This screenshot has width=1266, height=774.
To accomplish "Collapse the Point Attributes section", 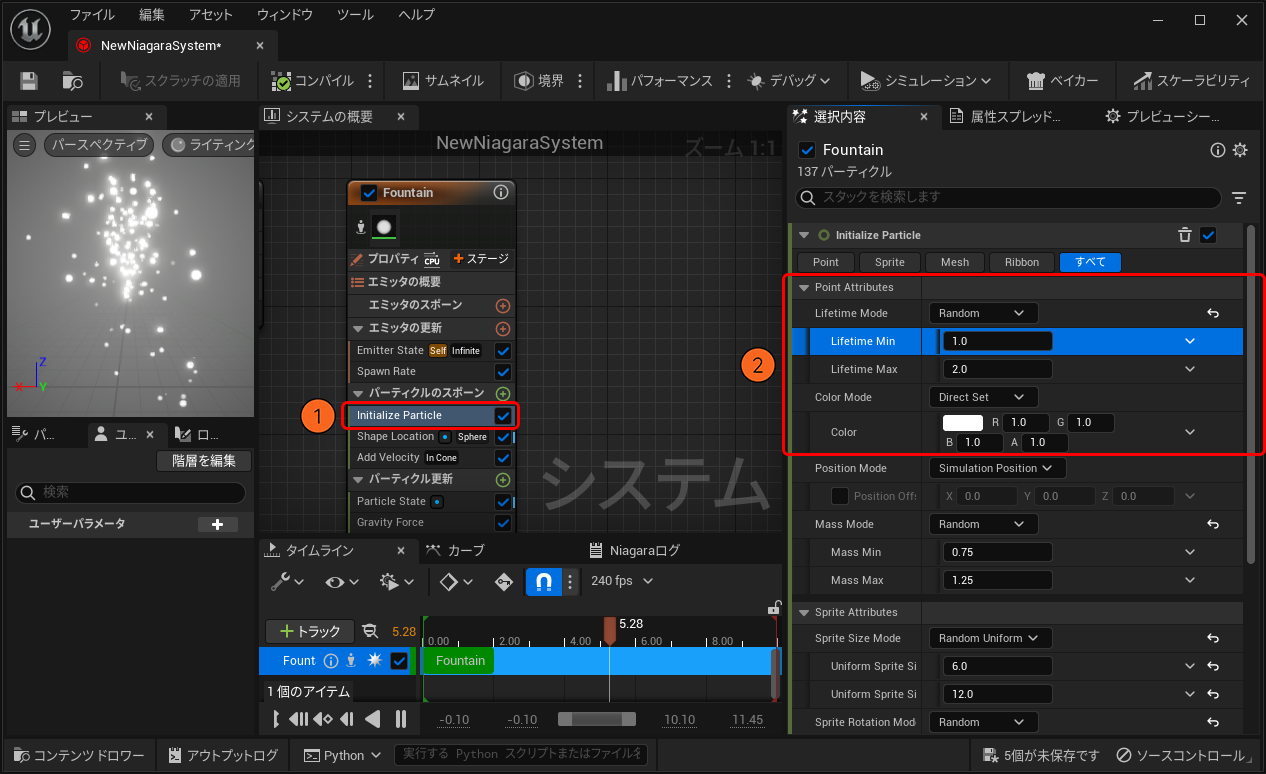I will click(x=804, y=287).
